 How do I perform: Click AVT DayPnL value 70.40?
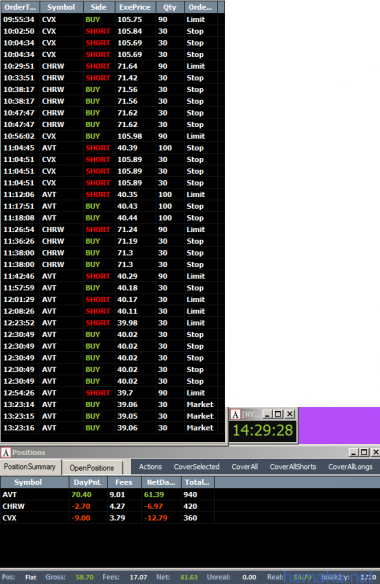click(x=81, y=495)
